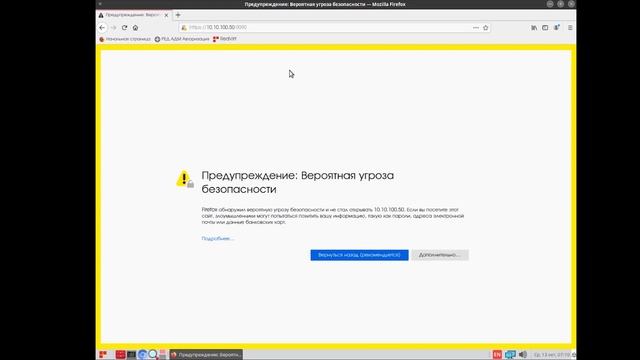Open page actions three-dot menu
Image resolution: width=640 pixels, height=360 pixels.
[476, 28]
